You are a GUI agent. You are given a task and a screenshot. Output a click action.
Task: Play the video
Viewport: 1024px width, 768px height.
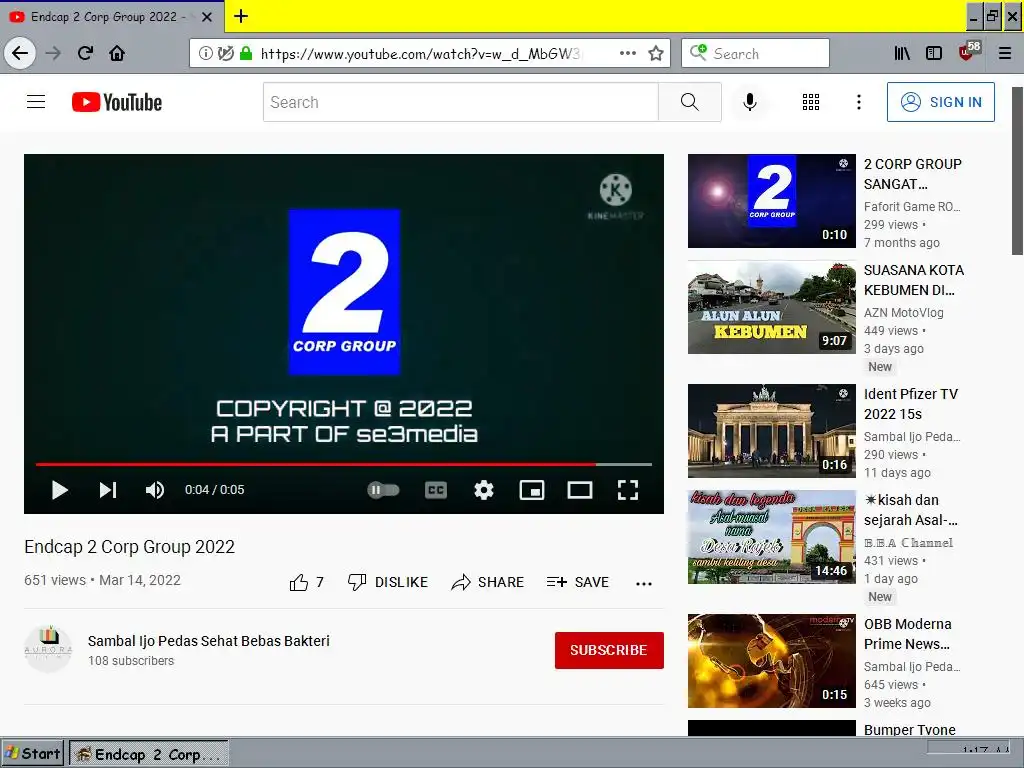pyautogui.click(x=59, y=490)
